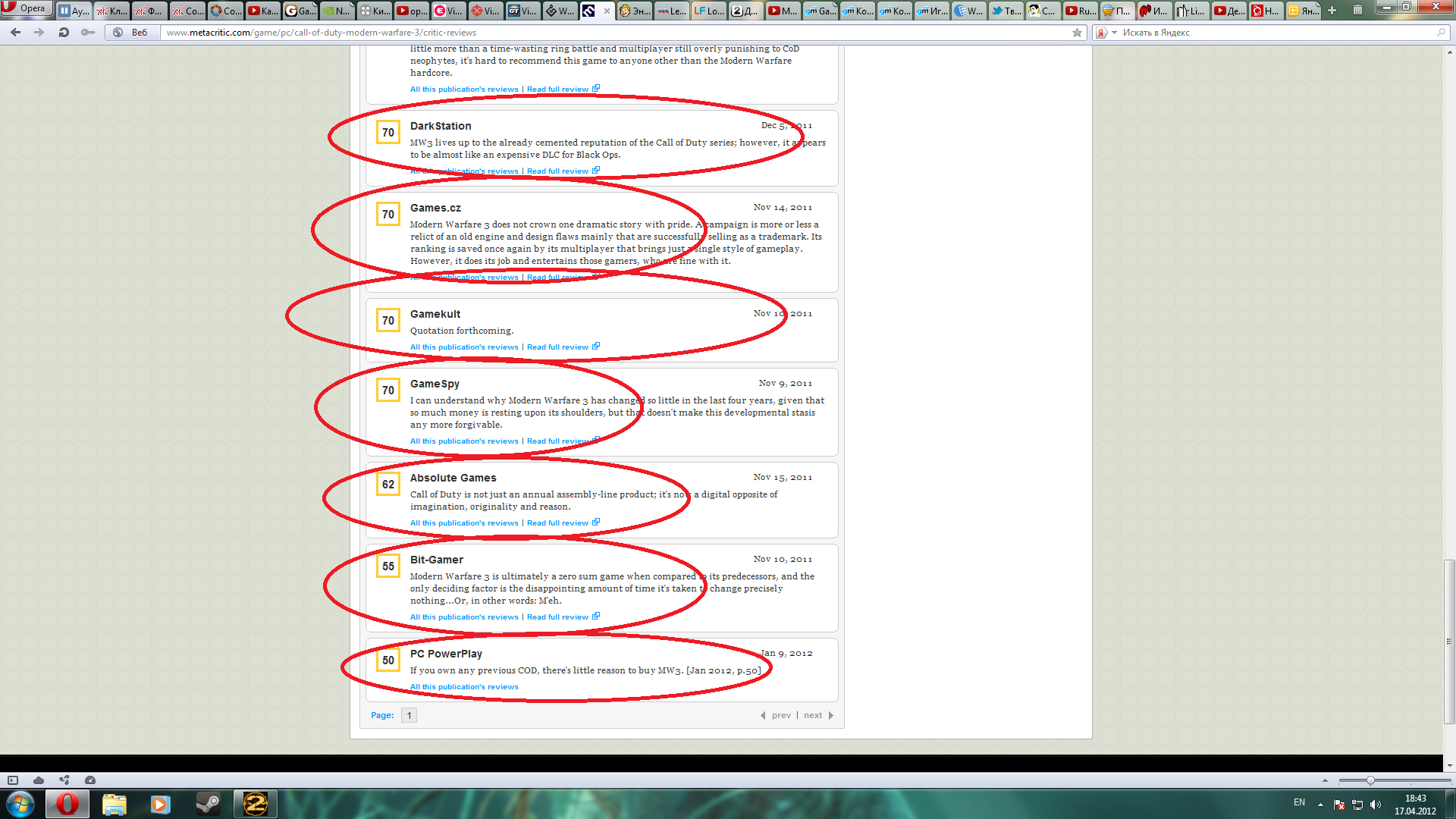Add a new browser tab
The height and width of the screenshot is (819, 1456).
[x=1332, y=11]
